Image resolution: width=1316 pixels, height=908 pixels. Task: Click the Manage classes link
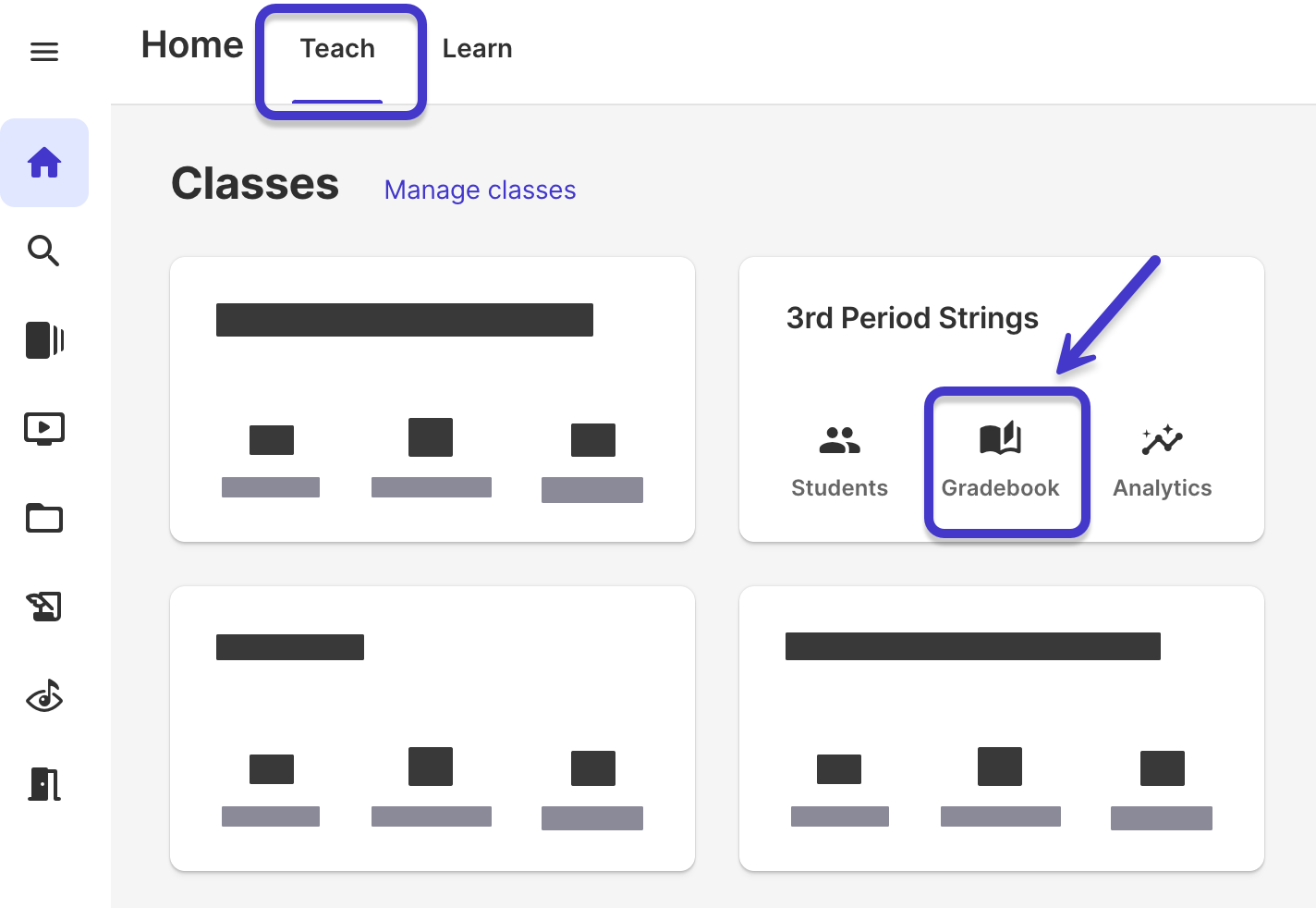tap(480, 190)
